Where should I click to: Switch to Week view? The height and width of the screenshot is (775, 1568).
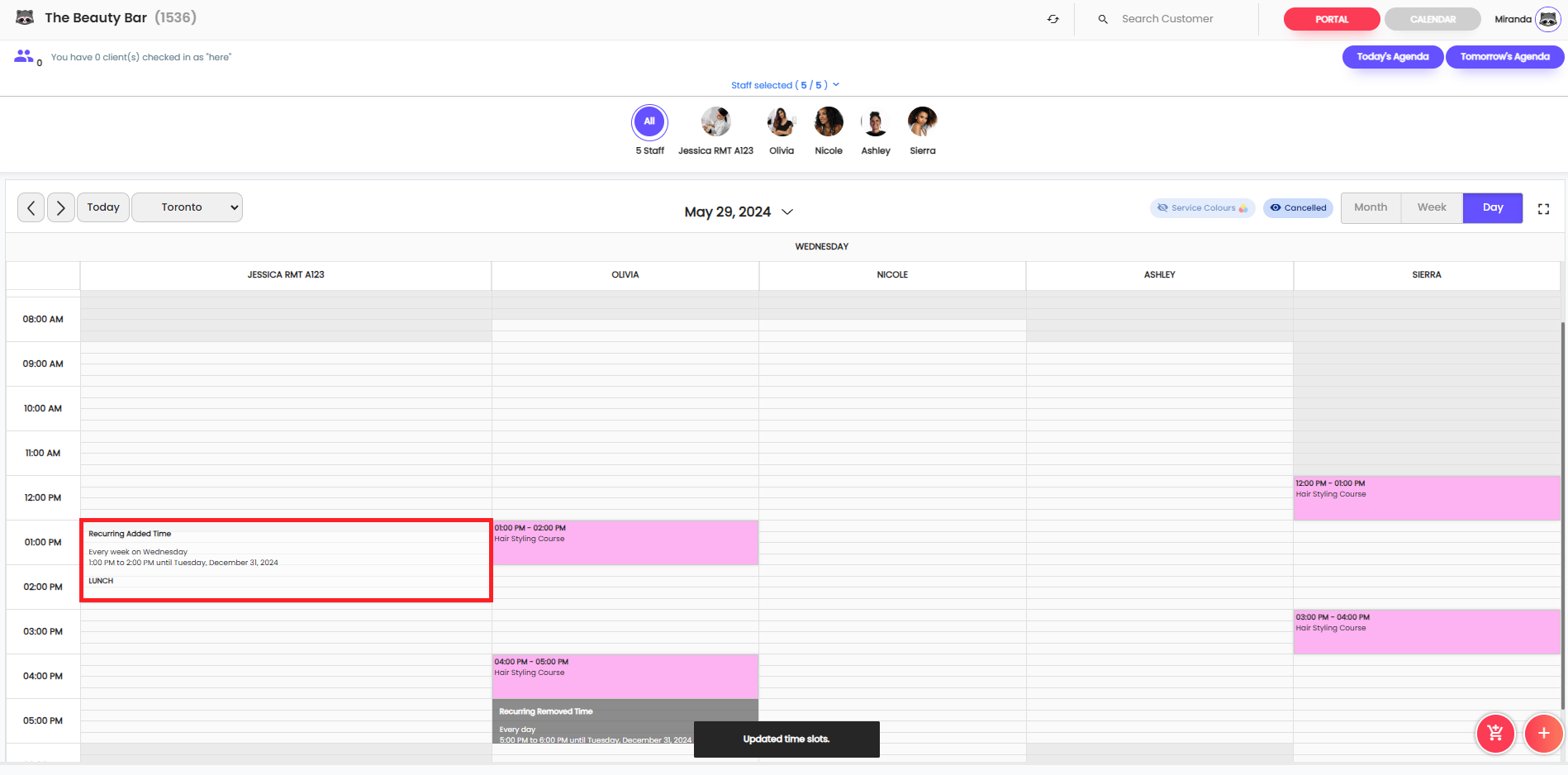coord(1432,207)
